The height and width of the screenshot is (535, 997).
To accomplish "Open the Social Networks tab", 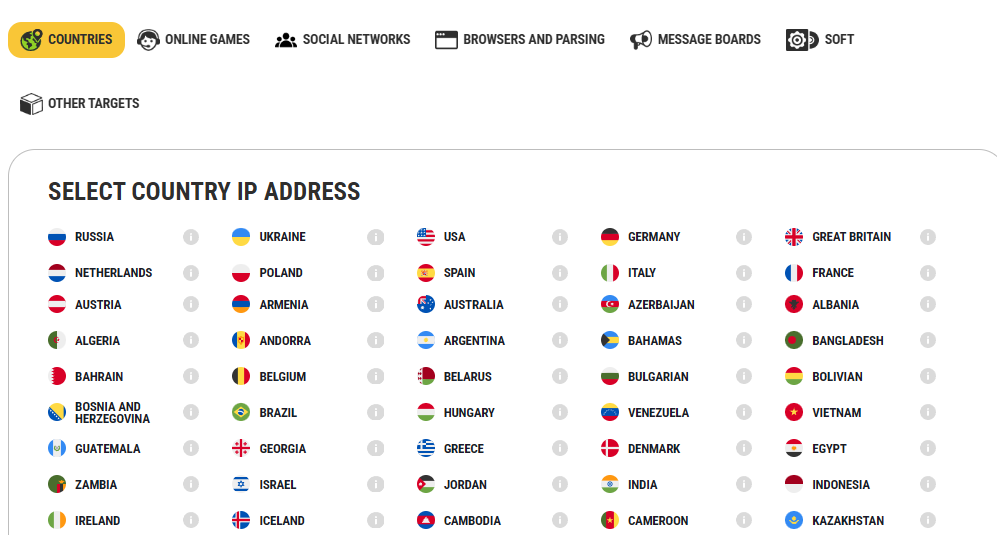I will [x=343, y=40].
